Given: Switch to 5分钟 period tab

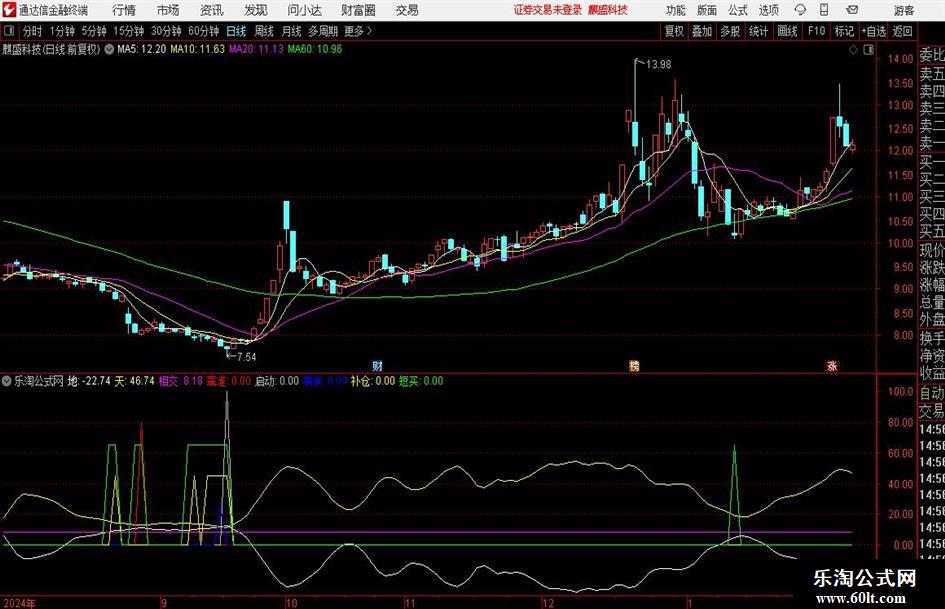Looking at the screenshot, I should click(93, 31).
